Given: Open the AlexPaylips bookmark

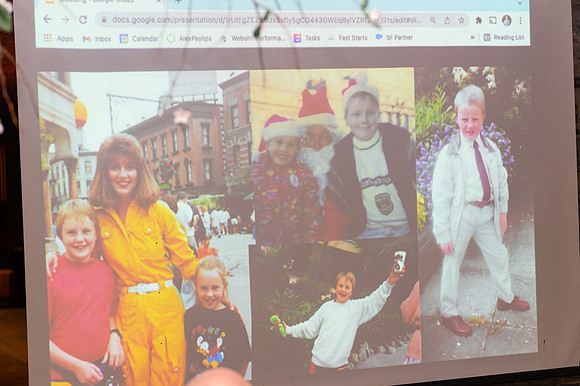Looking at the screenshot, I should (x=189, y=38).
